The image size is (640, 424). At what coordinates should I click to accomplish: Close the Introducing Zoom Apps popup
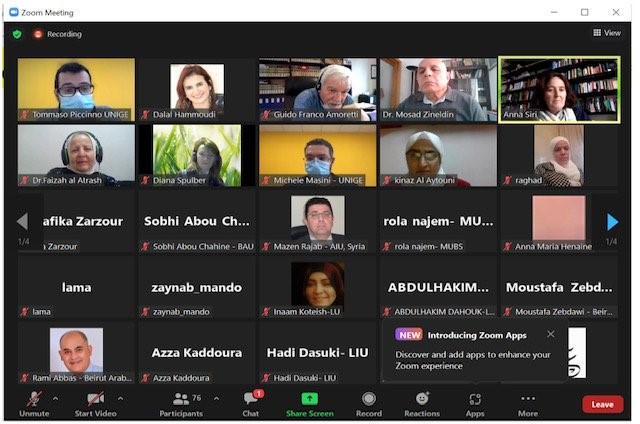coord(550,334)
